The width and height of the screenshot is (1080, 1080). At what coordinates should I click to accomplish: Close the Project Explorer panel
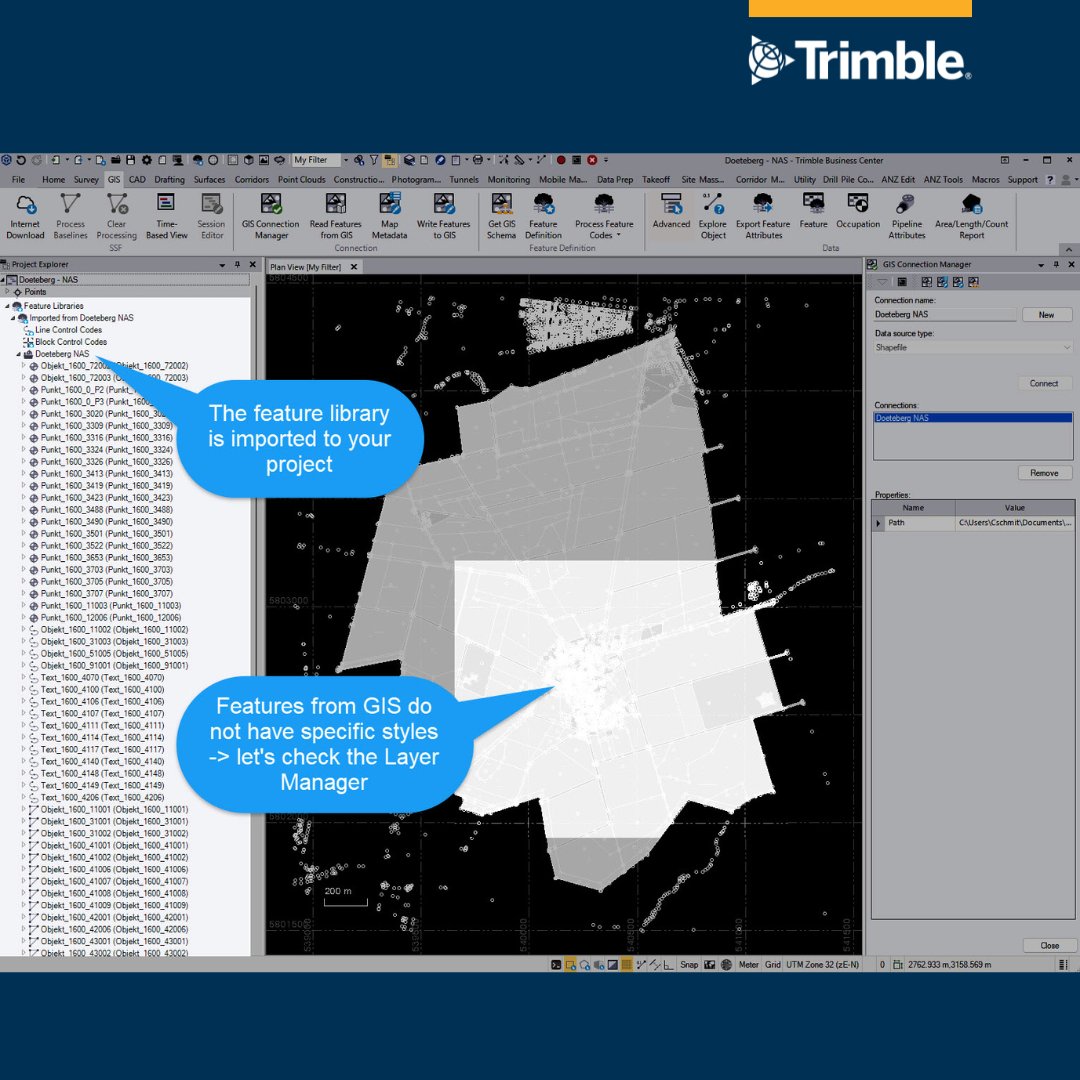[253, 264]
